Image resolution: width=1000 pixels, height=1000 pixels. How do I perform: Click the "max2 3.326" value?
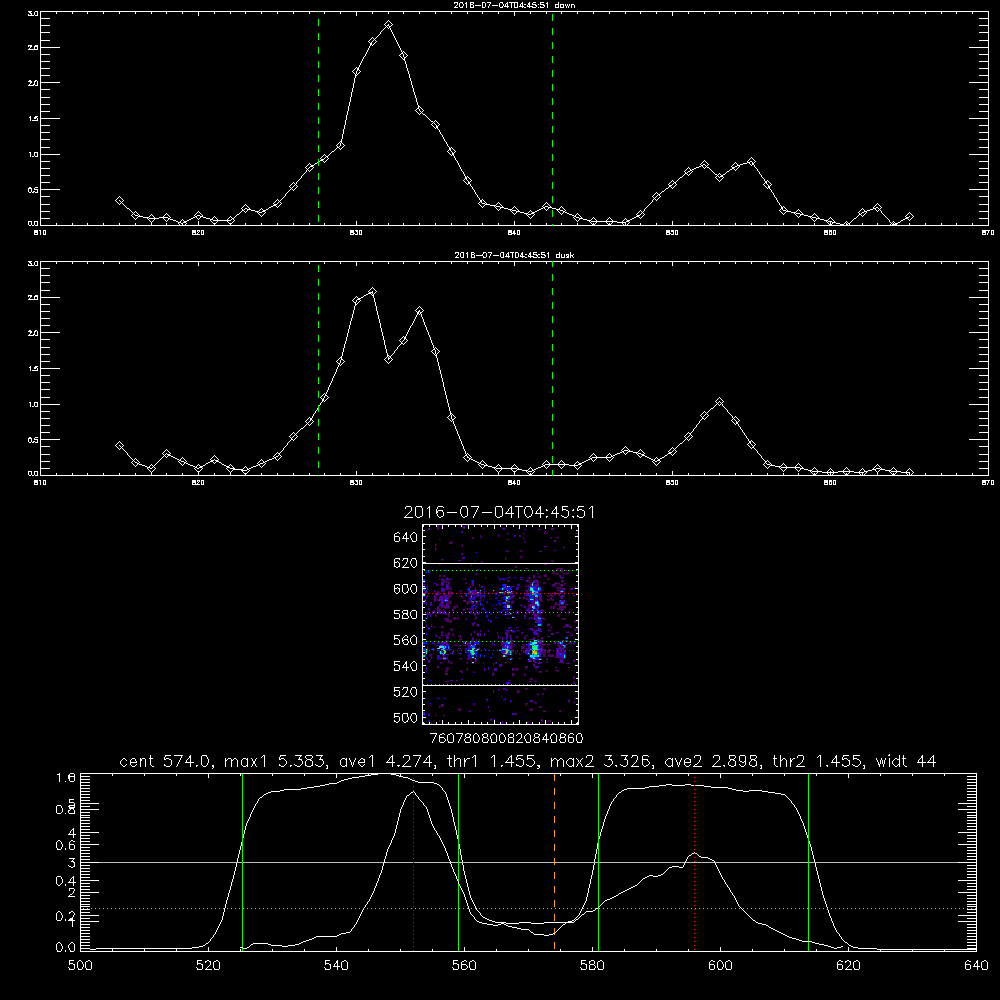click(599, 761)
